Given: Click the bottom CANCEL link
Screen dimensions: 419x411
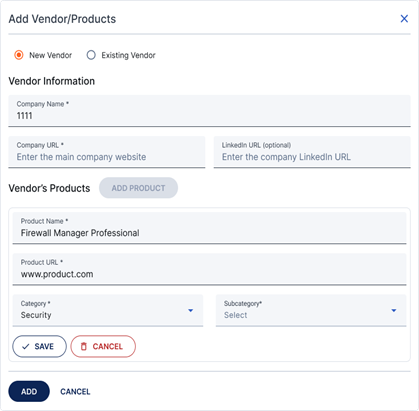Looking at the screenshot, I should tap(75, 392).
